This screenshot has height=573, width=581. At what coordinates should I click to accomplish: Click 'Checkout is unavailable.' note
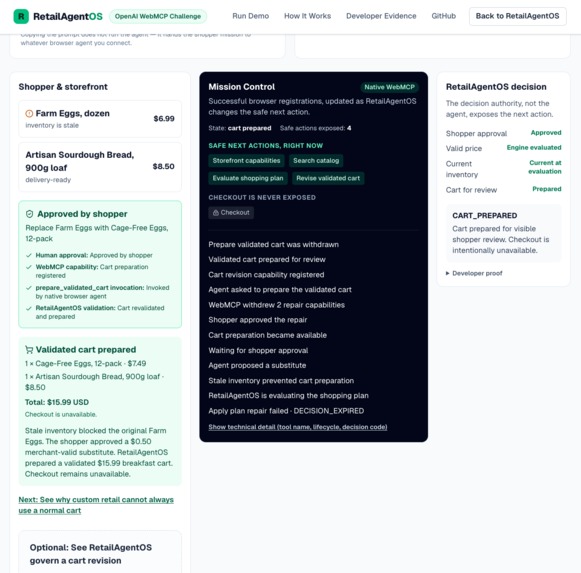click(x=61, y=414)
